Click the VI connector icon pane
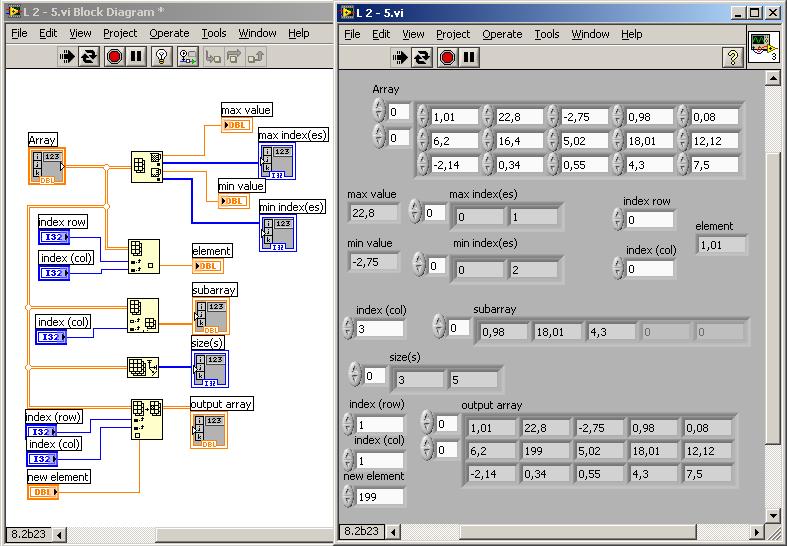The image size is (787, 546). [x=763, y=48]
